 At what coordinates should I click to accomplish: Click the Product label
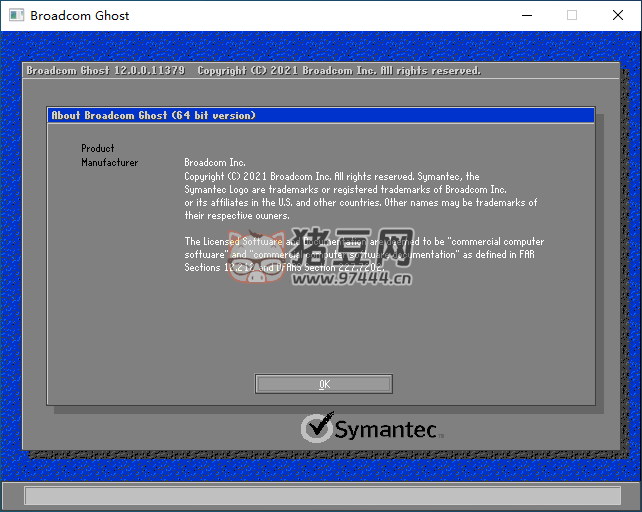(x=98, y=148)
